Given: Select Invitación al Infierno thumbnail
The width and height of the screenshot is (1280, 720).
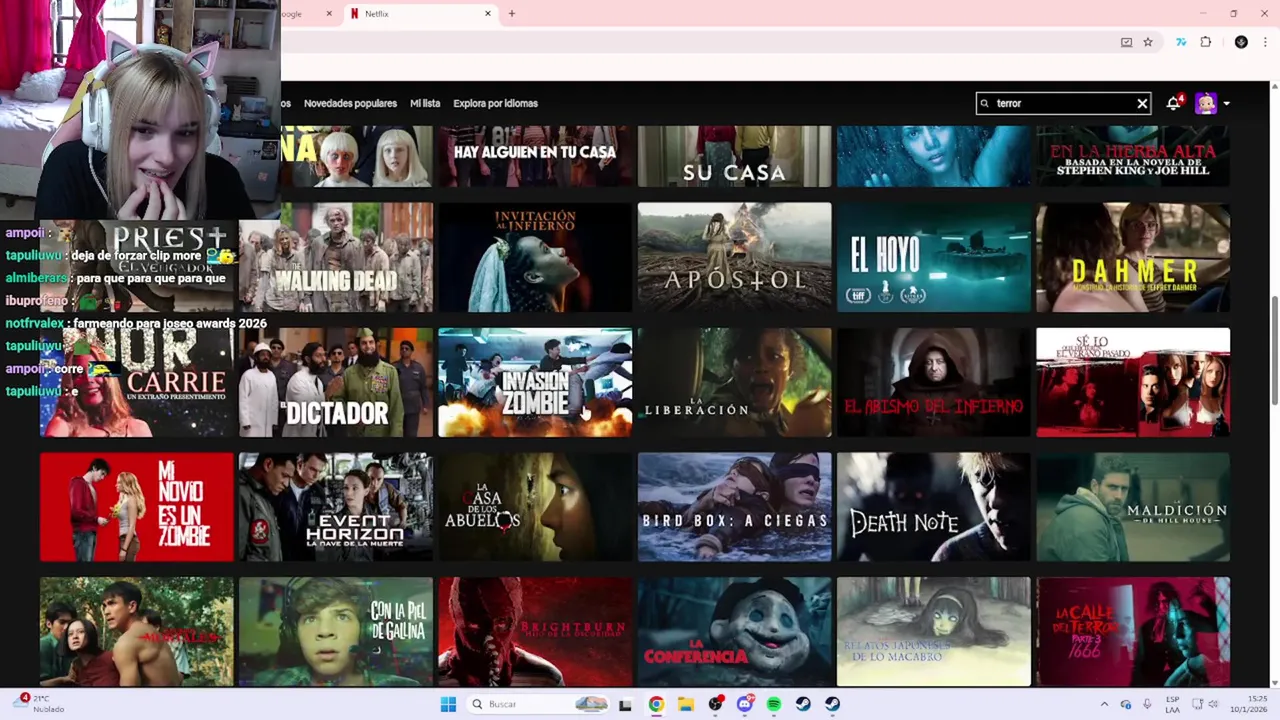Looking at the screenshot, I should coord(535,257).
